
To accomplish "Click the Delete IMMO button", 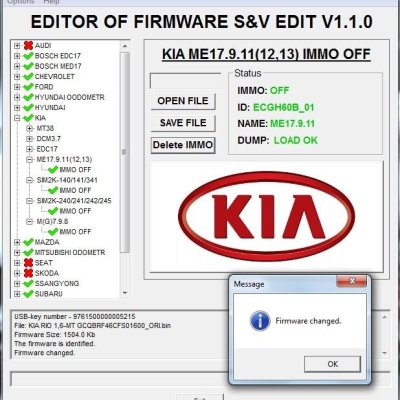I will point(183,145).
